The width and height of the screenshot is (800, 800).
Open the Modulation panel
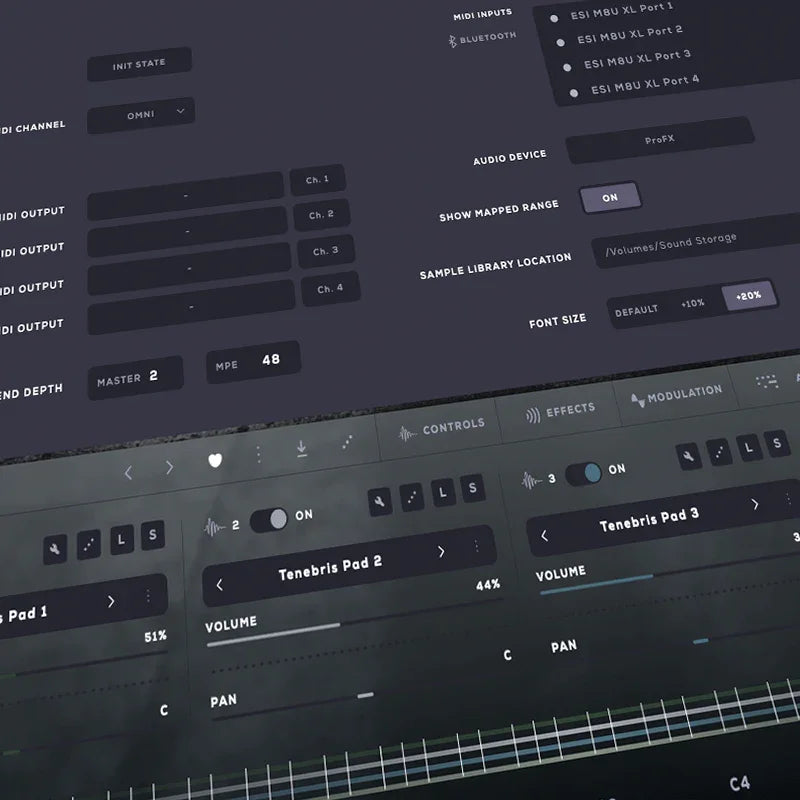pyautogui.click(x=682, y=394)
